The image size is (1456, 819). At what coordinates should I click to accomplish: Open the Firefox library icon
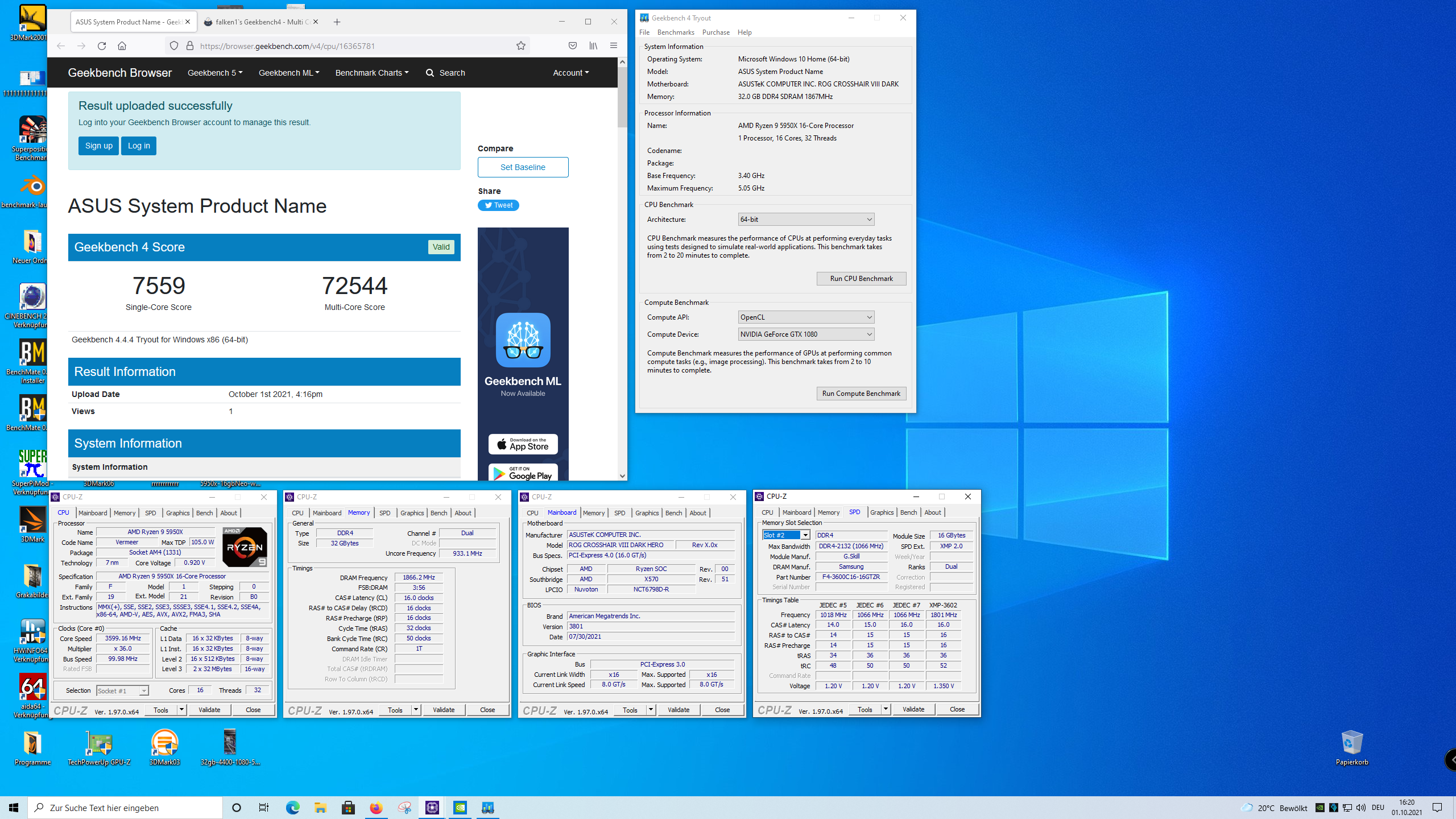(x=593, y=46)
